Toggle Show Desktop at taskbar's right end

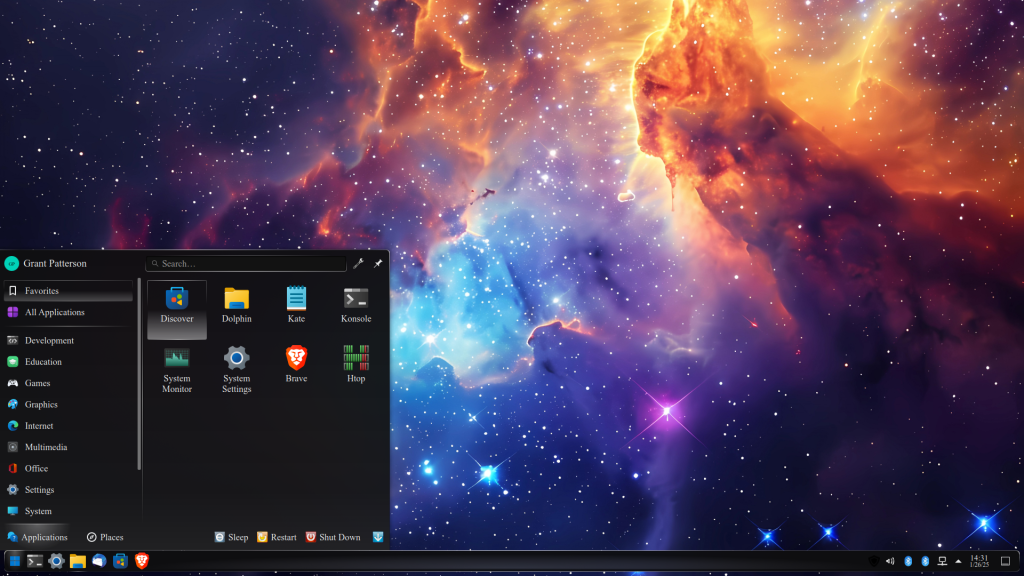tap(1005, 561)
